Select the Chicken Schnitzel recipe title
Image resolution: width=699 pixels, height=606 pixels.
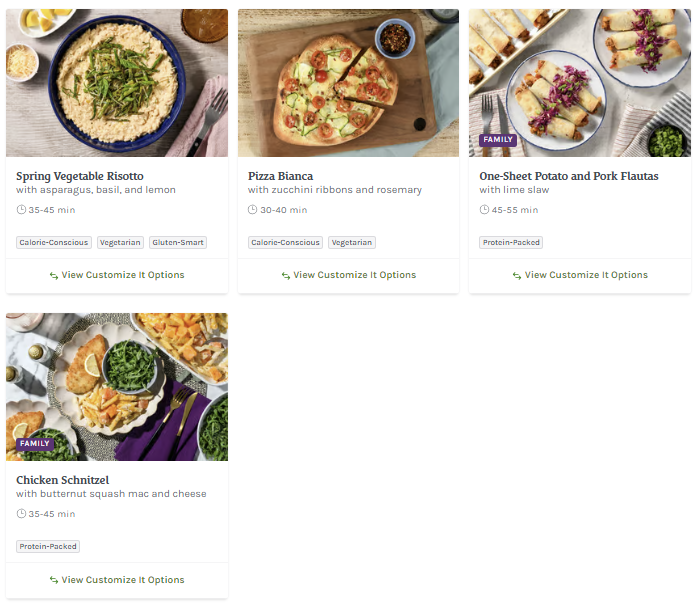[63, 480]
